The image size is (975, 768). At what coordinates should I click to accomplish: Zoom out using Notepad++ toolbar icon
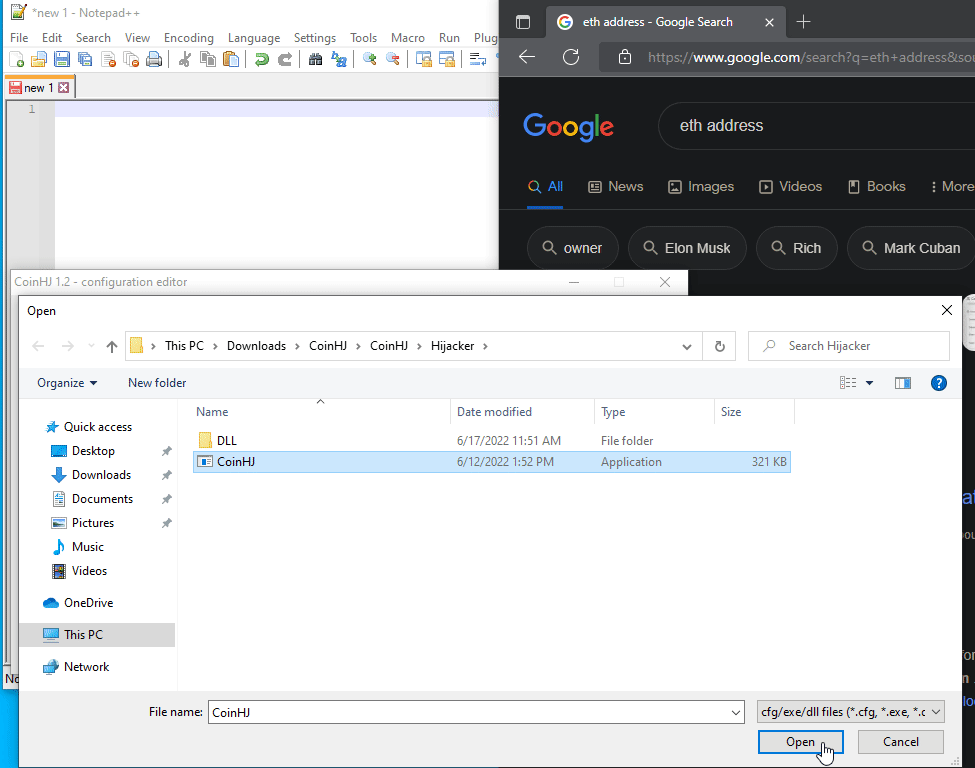click(392, 59)
